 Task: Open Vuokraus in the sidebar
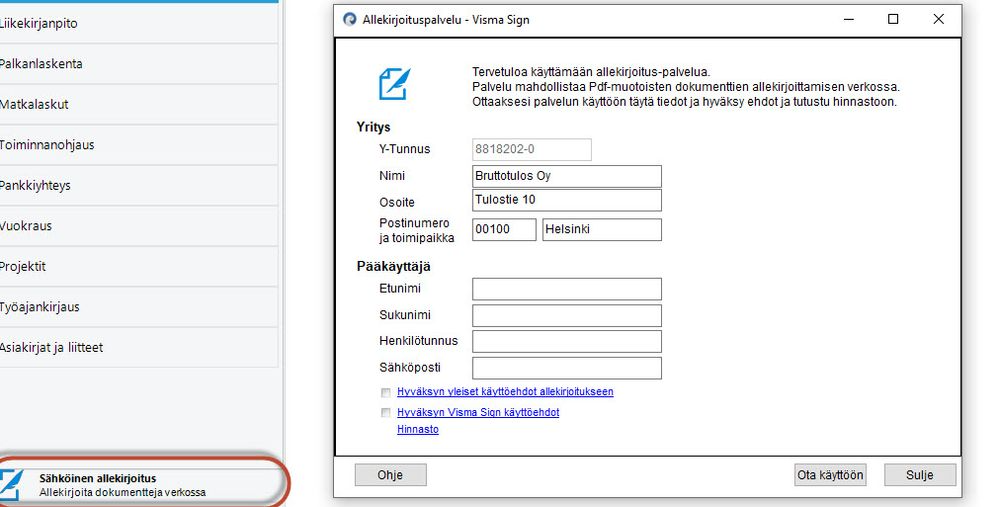138,225
